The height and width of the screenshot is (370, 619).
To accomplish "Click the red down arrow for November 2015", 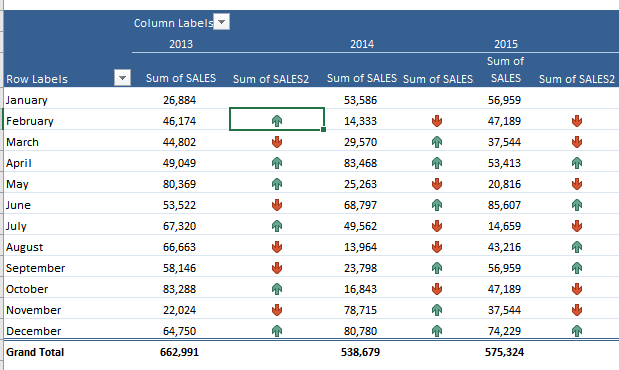I will coord(577,310).
